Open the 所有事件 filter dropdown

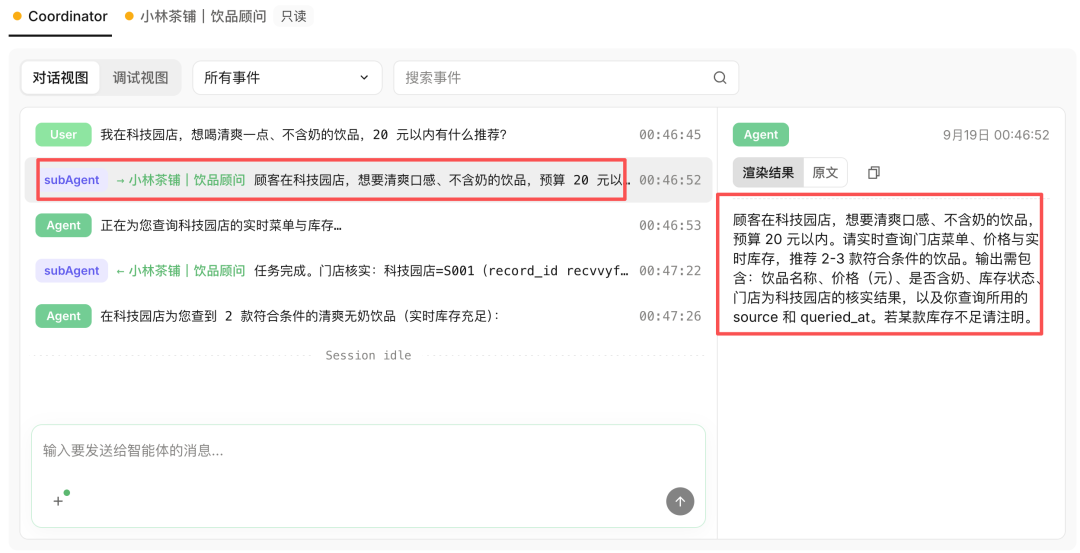coord(287,78)
